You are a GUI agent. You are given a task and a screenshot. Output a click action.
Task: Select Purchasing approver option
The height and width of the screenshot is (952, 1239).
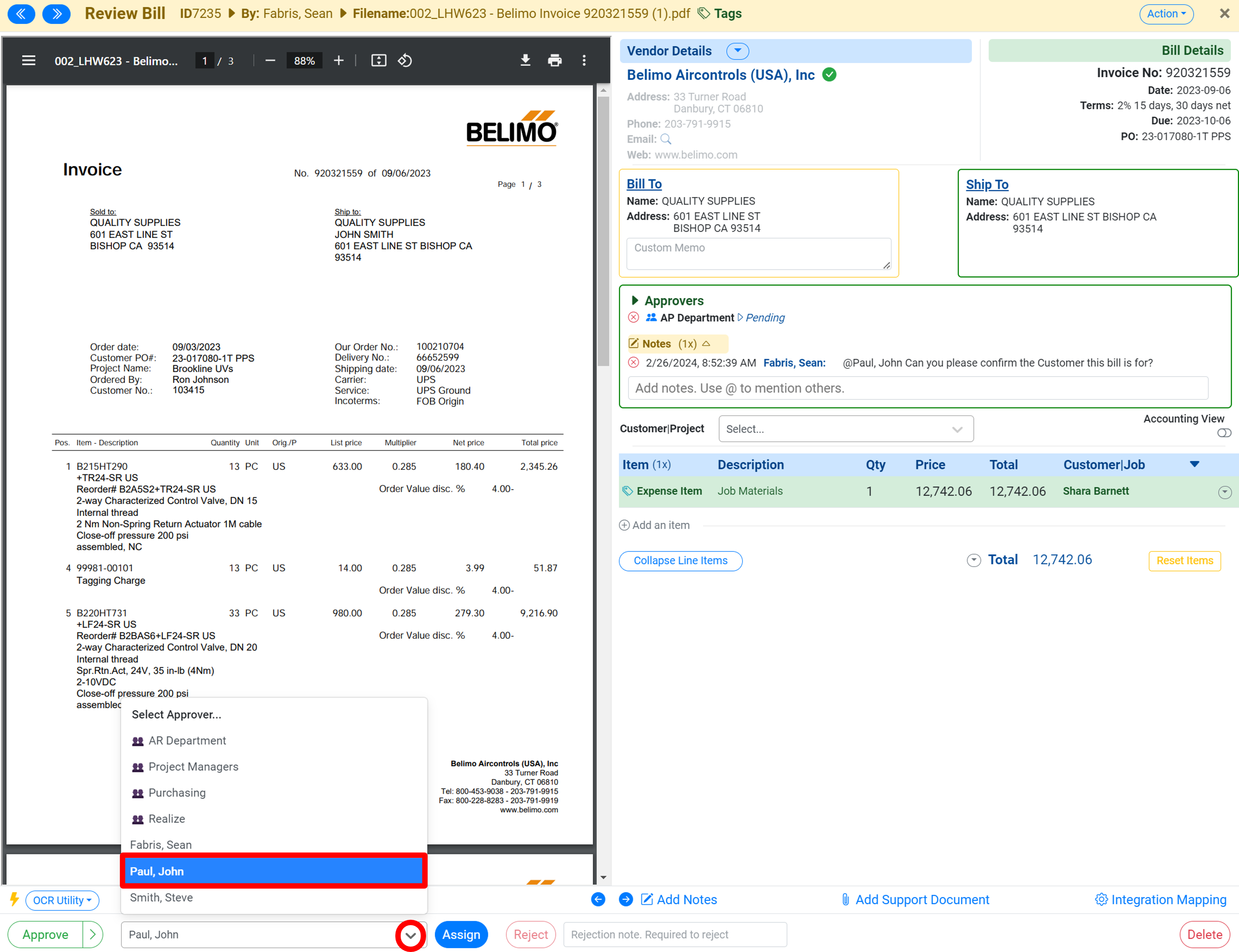click(274, 793)
